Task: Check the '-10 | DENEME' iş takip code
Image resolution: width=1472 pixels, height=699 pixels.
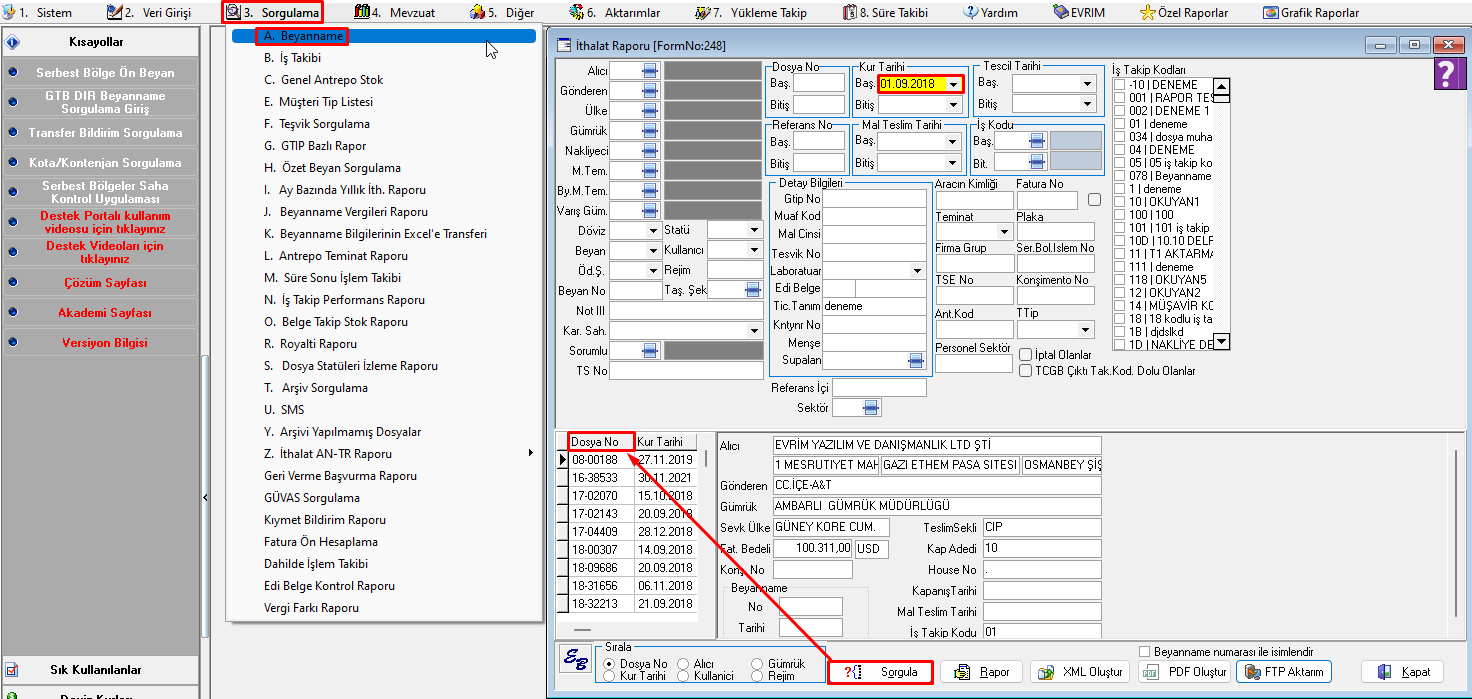Action: 1120,85
